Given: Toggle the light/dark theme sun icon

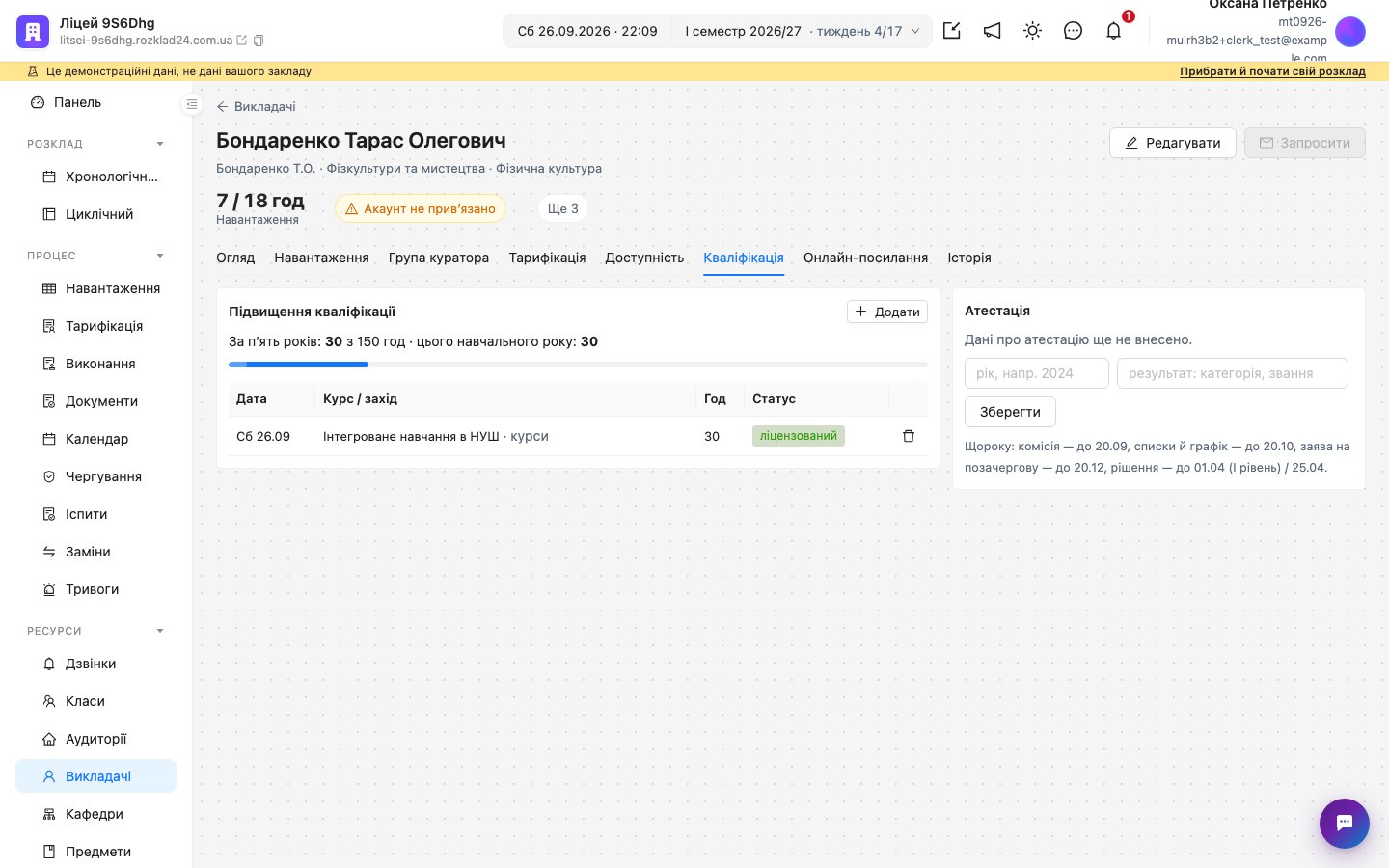Looking at the screenshot, I should click(1032, 31).
